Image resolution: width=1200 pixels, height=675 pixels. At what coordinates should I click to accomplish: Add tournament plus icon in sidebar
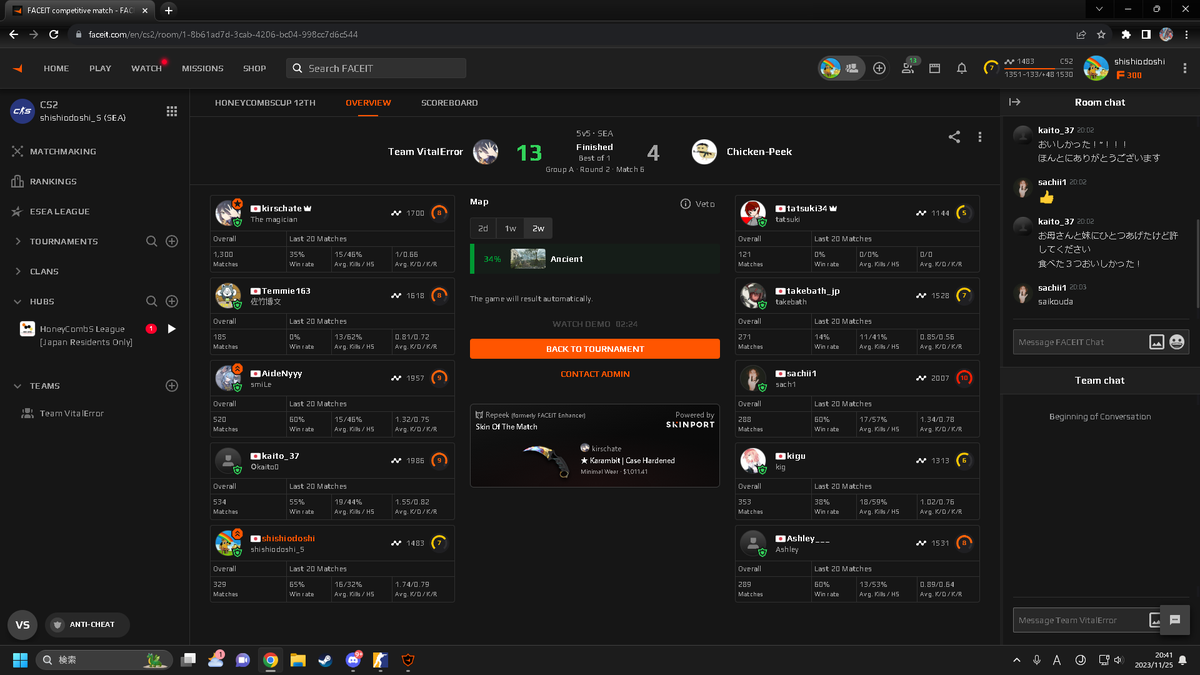tap(172, 241)
